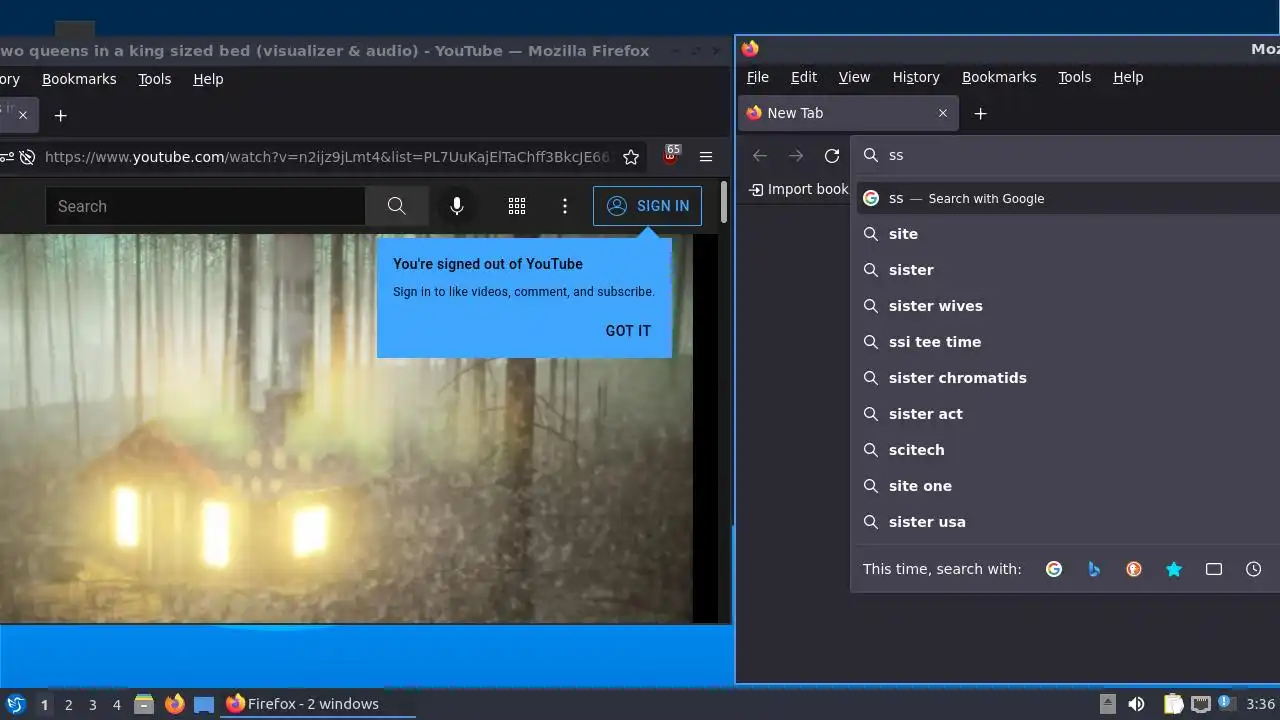Click the forest cabin video frame
This screenshot has width=1280, height=720.
[x=346, y=428]
